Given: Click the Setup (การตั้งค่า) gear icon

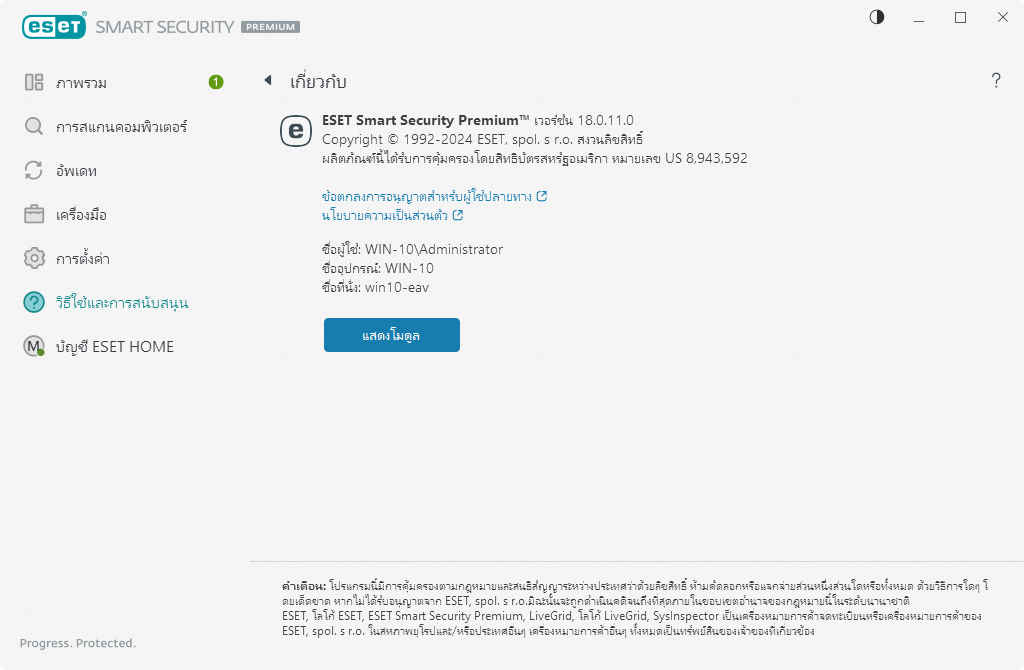Looking at the screenshot, I should coord(34,259).
